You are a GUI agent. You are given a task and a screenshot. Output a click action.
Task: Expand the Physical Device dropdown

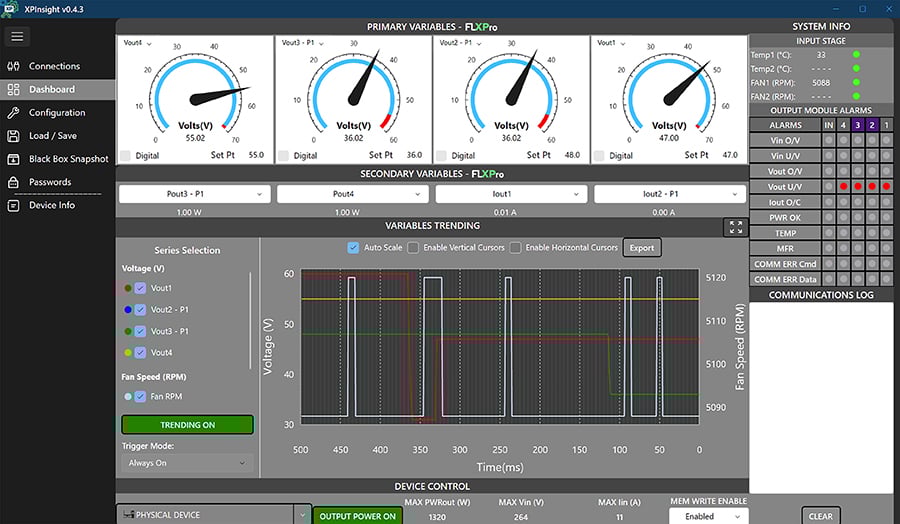point(303,515)
